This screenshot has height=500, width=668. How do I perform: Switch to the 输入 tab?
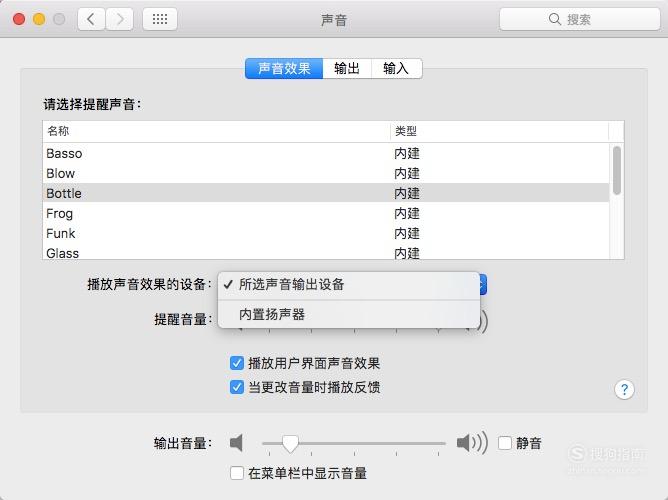[397, 69]
